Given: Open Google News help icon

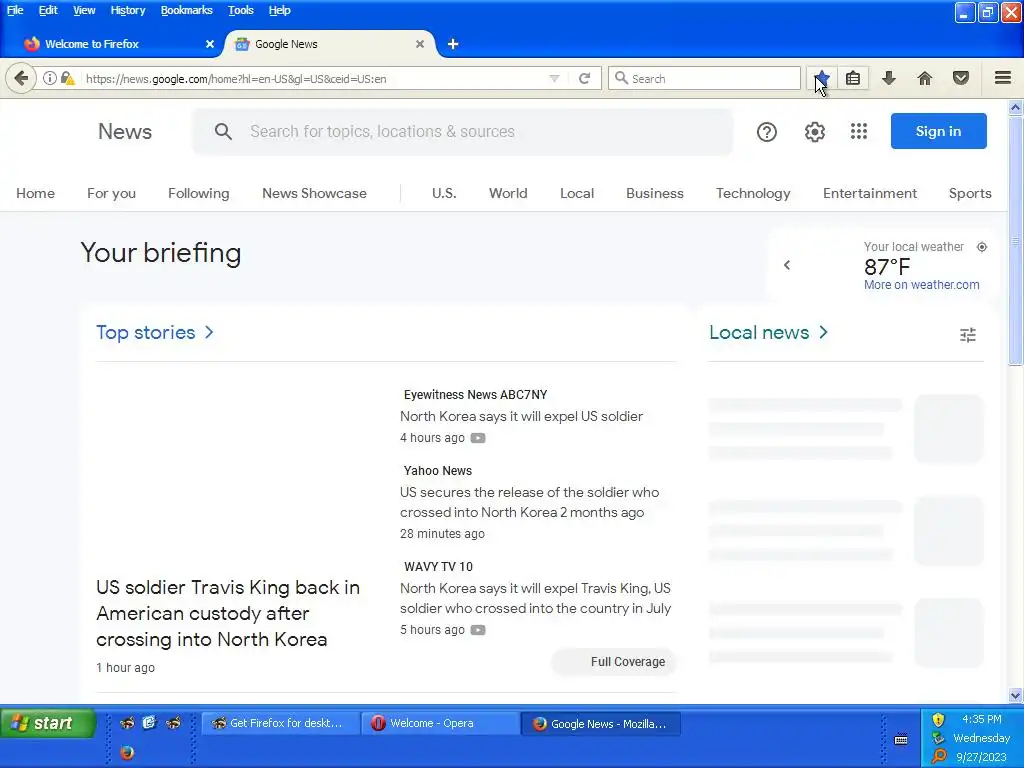Looking at the screenshot, I should 767,132.
